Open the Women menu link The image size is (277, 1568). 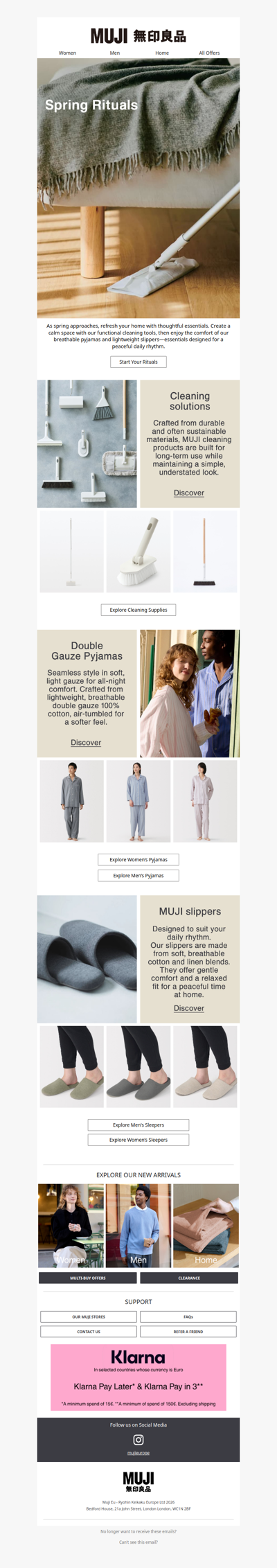[x=67, y=53]
